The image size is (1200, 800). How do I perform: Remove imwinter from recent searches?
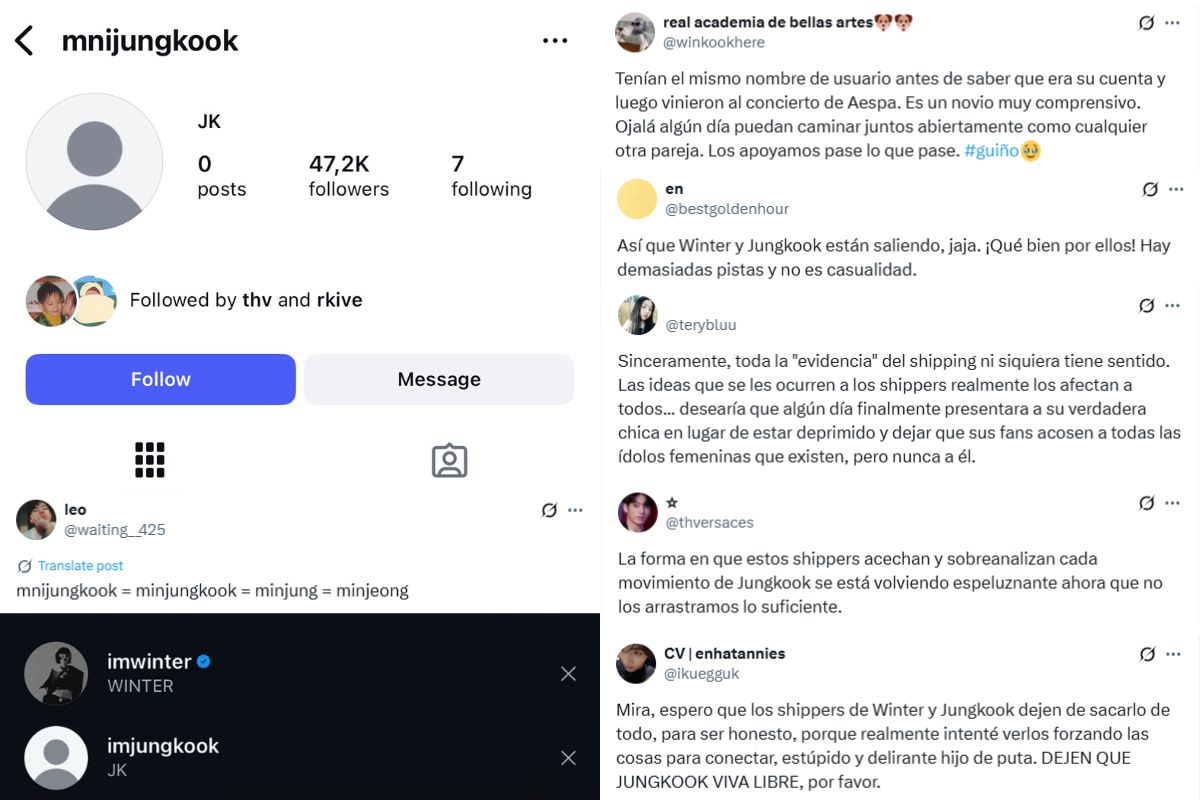(x=568, y=674)
